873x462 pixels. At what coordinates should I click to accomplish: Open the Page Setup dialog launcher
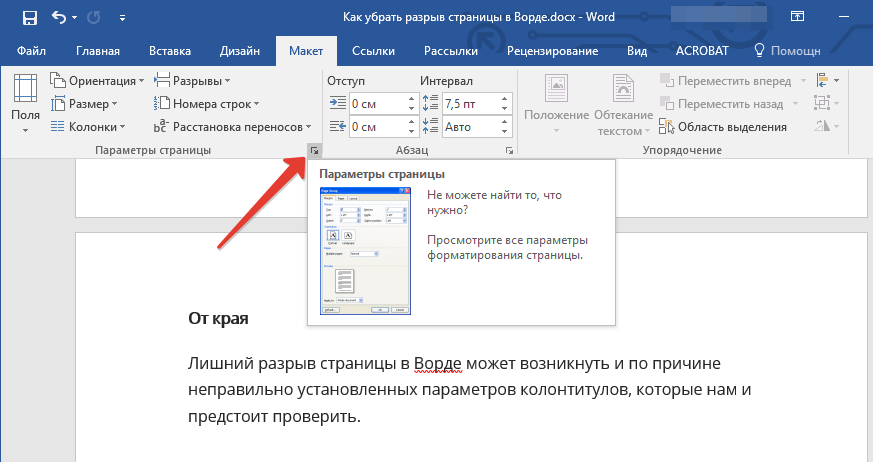click(315, 150)
